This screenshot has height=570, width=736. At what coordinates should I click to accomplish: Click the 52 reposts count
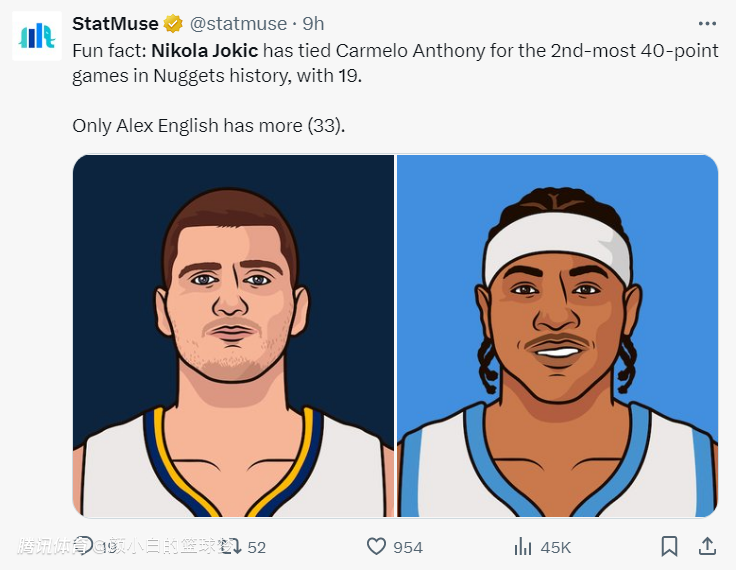257,547
